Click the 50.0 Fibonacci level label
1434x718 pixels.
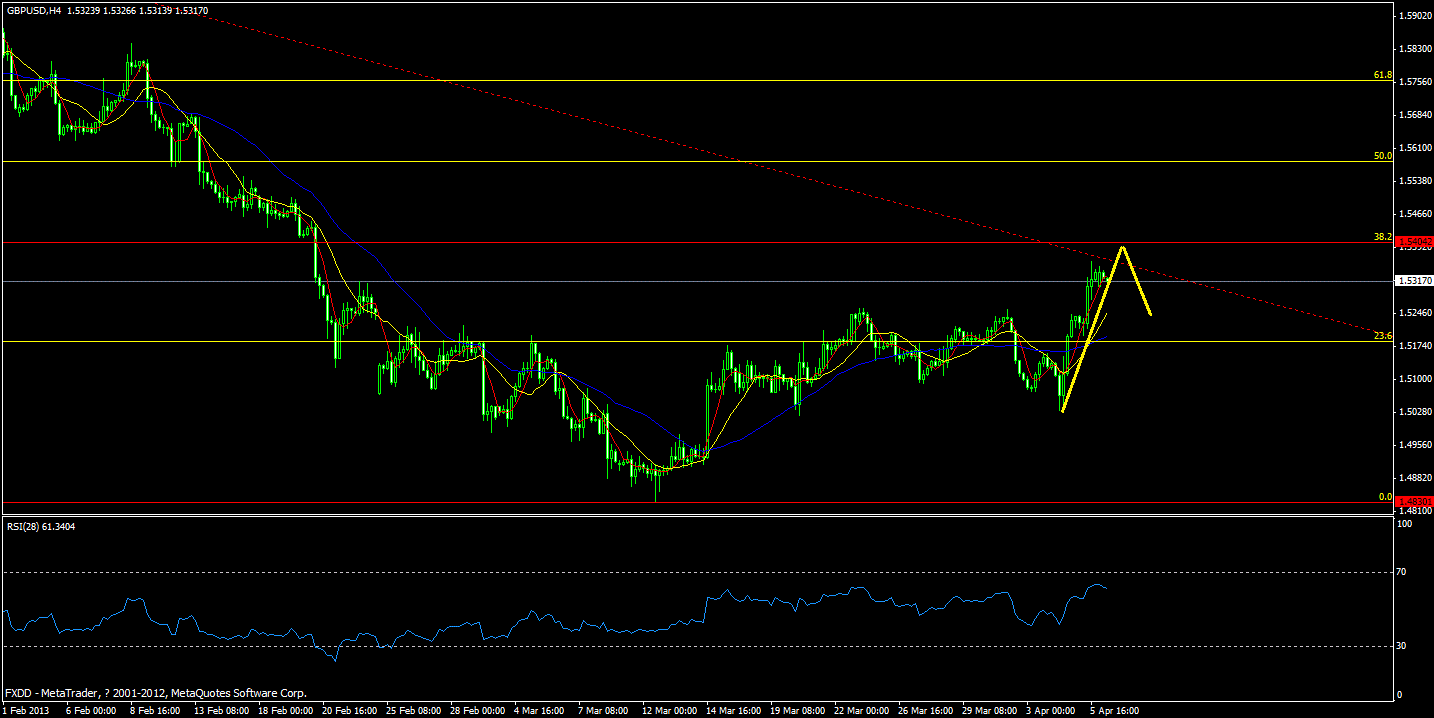(1383, 155)
